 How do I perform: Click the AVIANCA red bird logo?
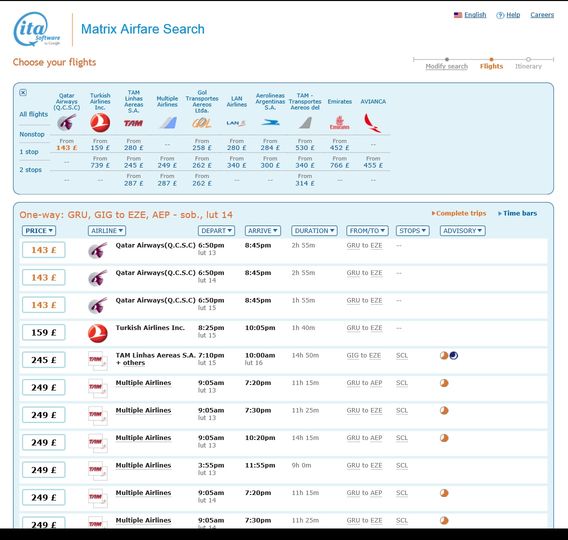coord(373,123)
